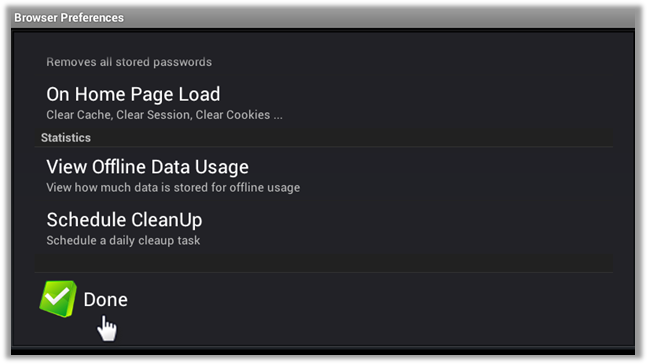Click the Browser Preferences title bar
The height and width of the screenshot is (364, 648).
(x=323, y=18)
